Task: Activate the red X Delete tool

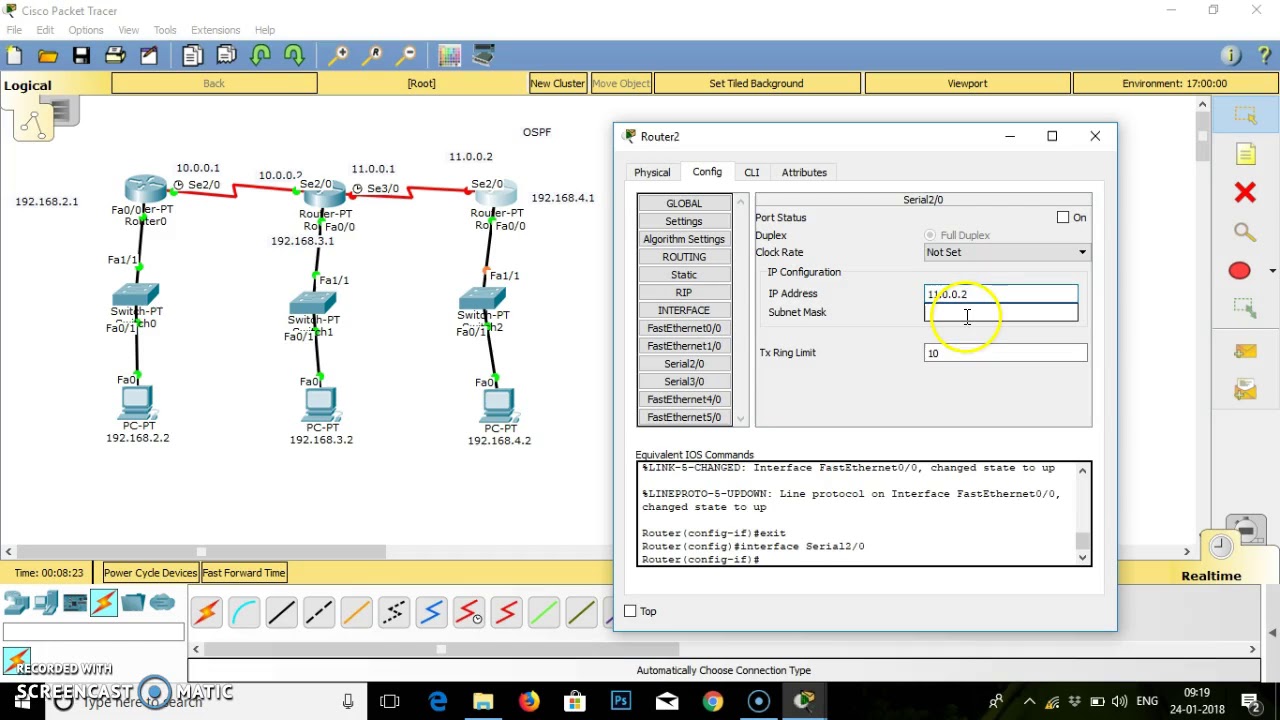Action: [1245, 192]
